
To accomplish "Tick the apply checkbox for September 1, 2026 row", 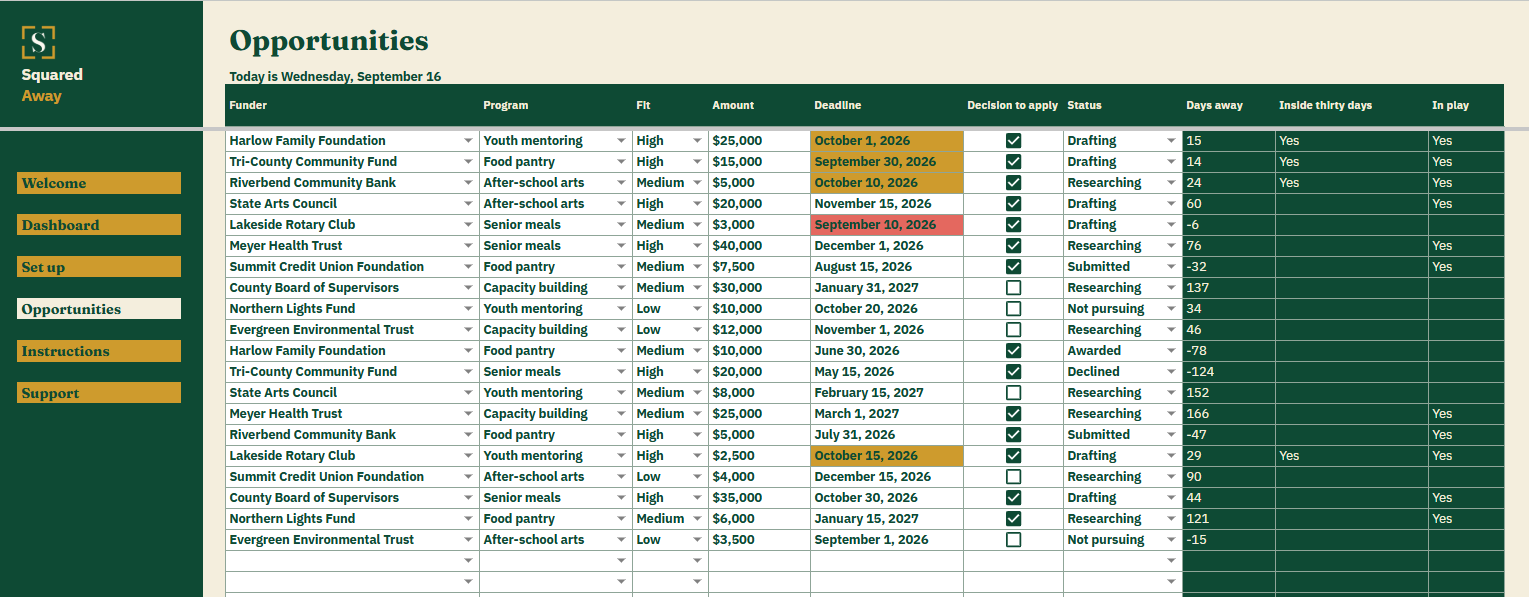I will coord(1013,540).
